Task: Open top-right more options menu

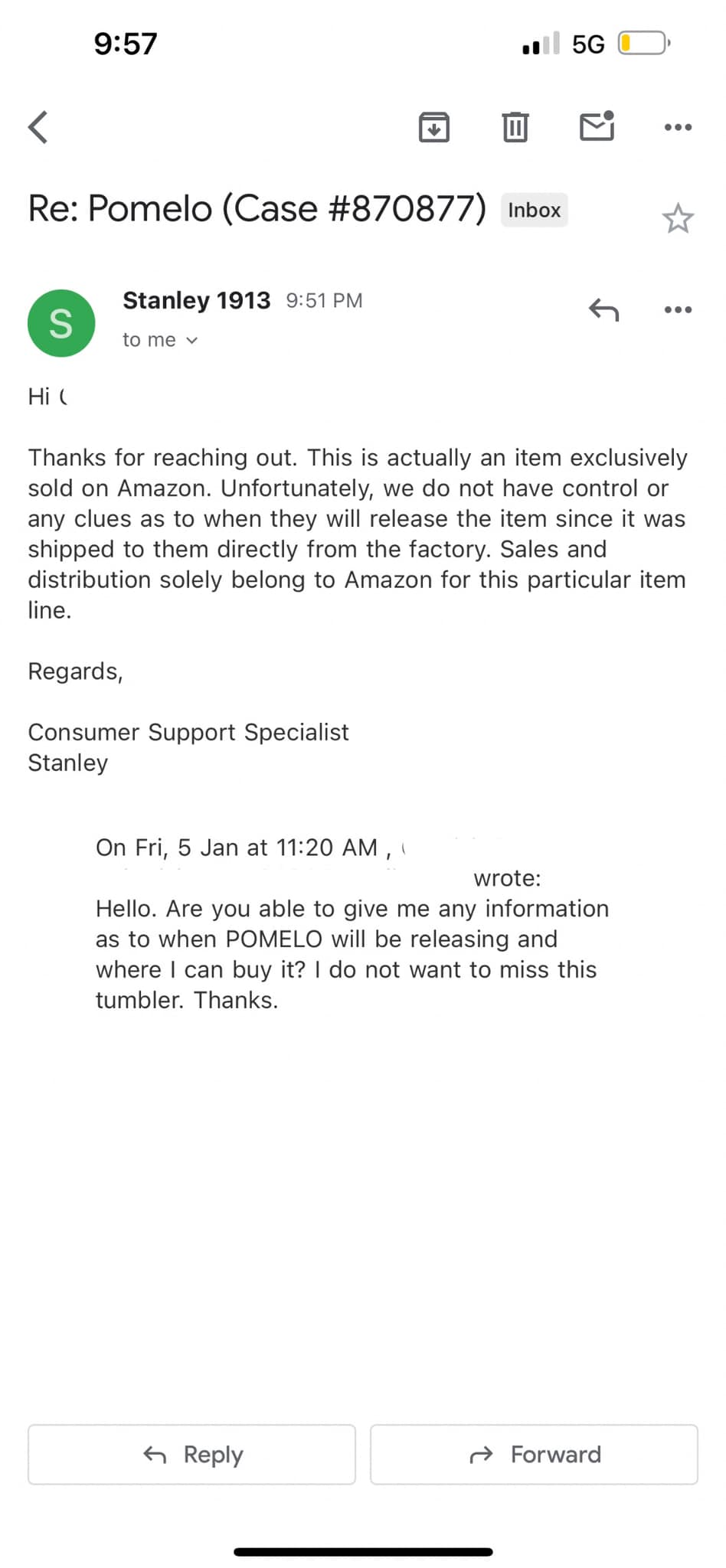Action: (x=678, y=127)
